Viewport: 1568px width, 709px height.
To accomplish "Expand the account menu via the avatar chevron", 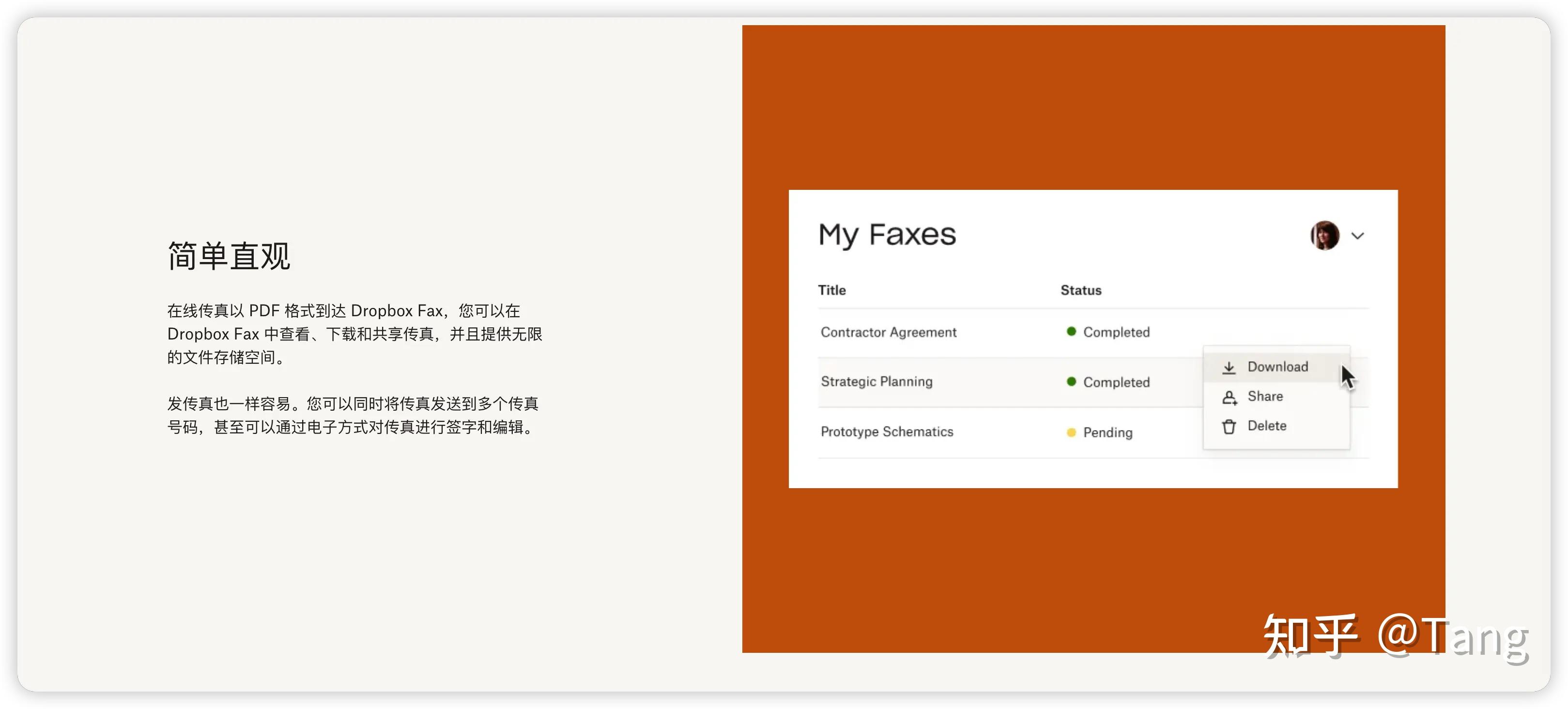I will coord(1359,236).
